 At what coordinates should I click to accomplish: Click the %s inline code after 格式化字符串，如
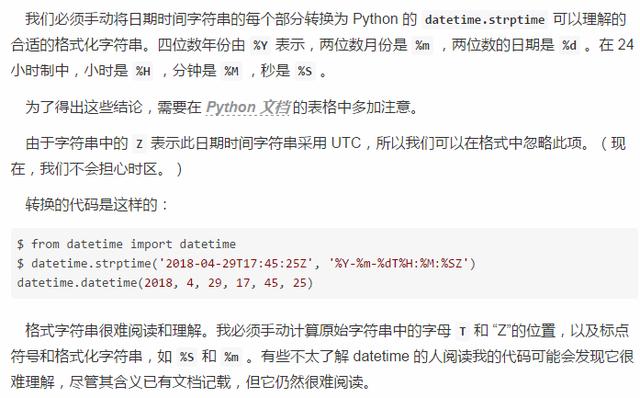(187, 357)
